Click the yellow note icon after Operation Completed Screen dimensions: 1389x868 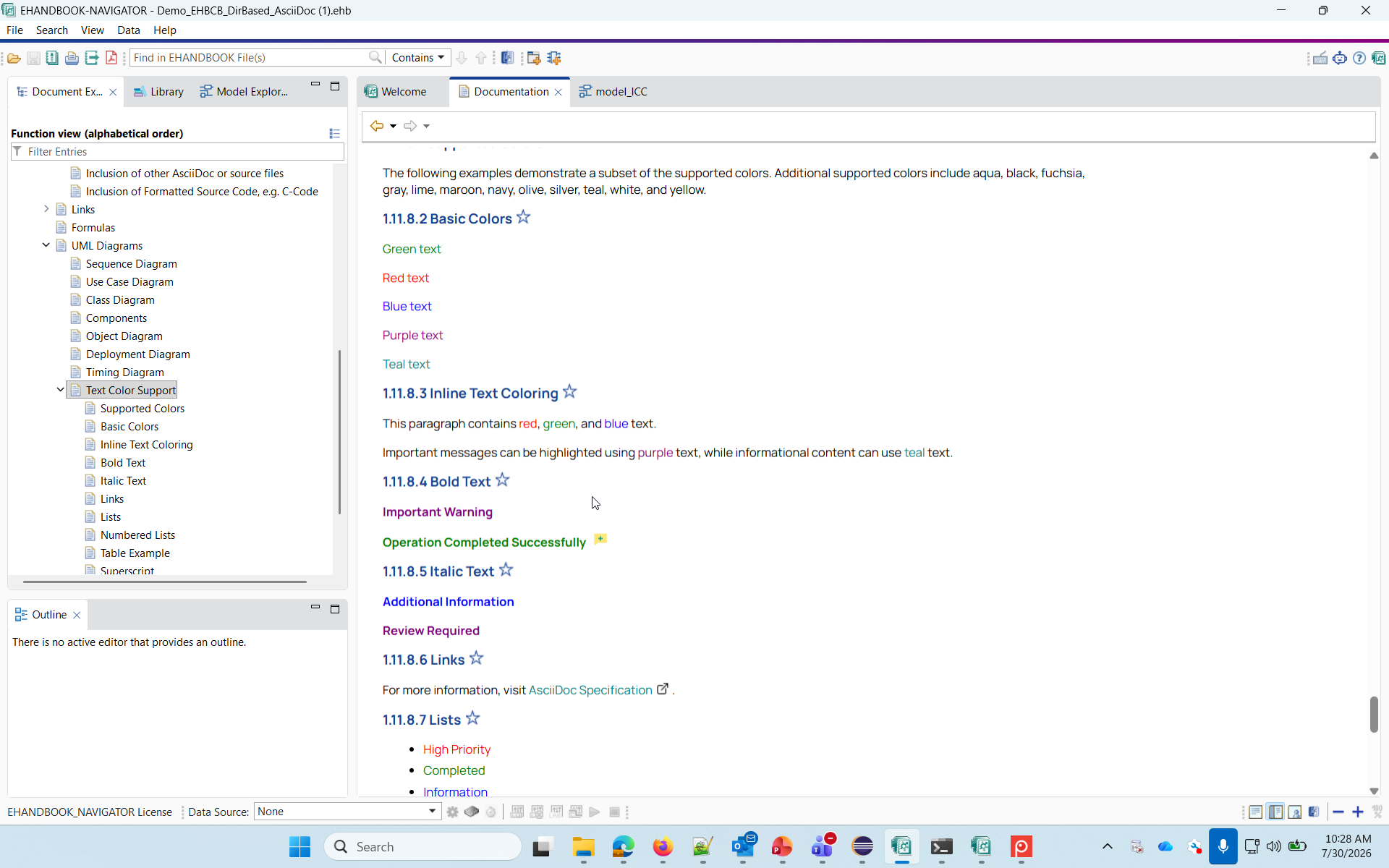pyautogui.click(x=600, y=539)
